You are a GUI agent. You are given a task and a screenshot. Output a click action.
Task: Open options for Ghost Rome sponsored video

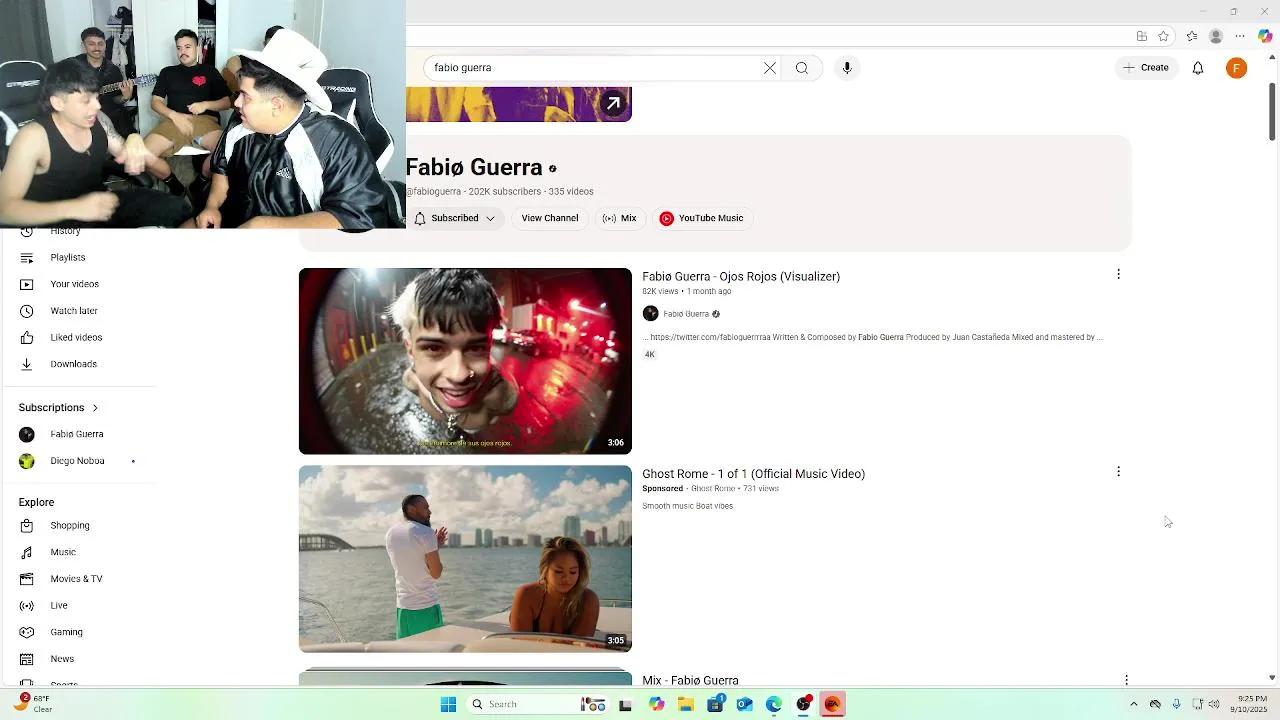[x=1119, y=471]
